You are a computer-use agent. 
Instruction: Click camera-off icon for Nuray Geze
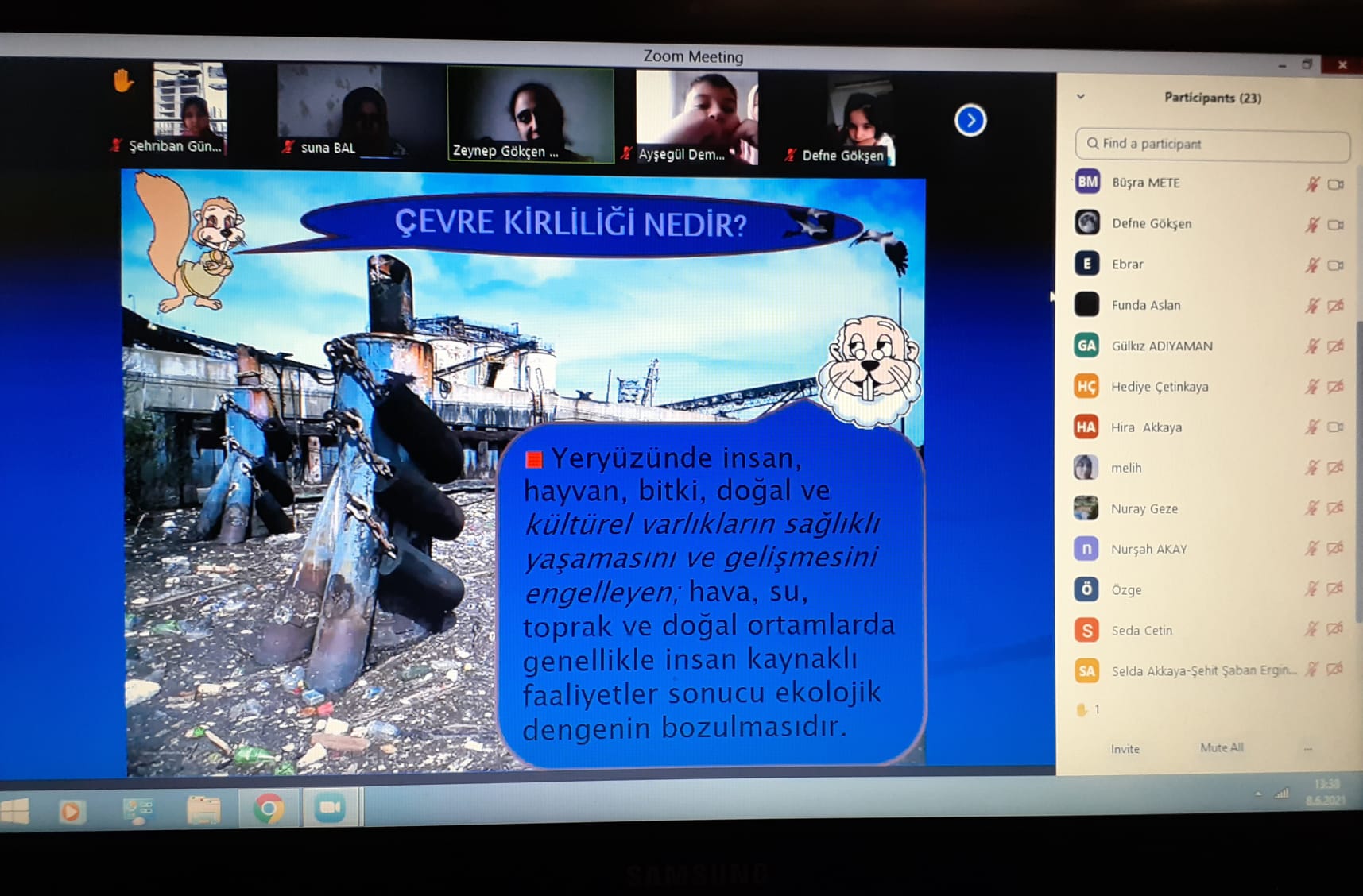(1336, 508)
